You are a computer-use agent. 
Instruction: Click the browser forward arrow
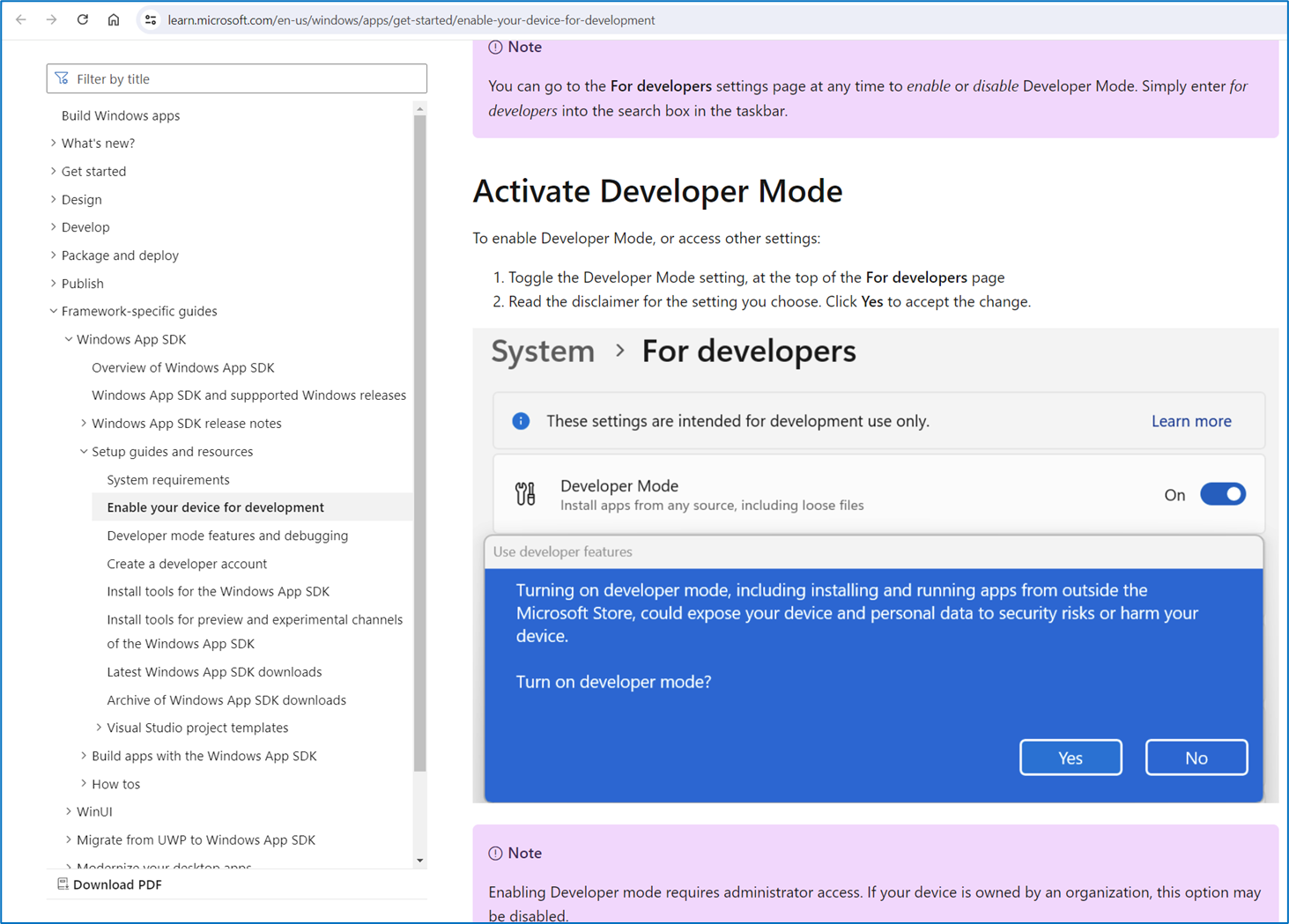52,19
